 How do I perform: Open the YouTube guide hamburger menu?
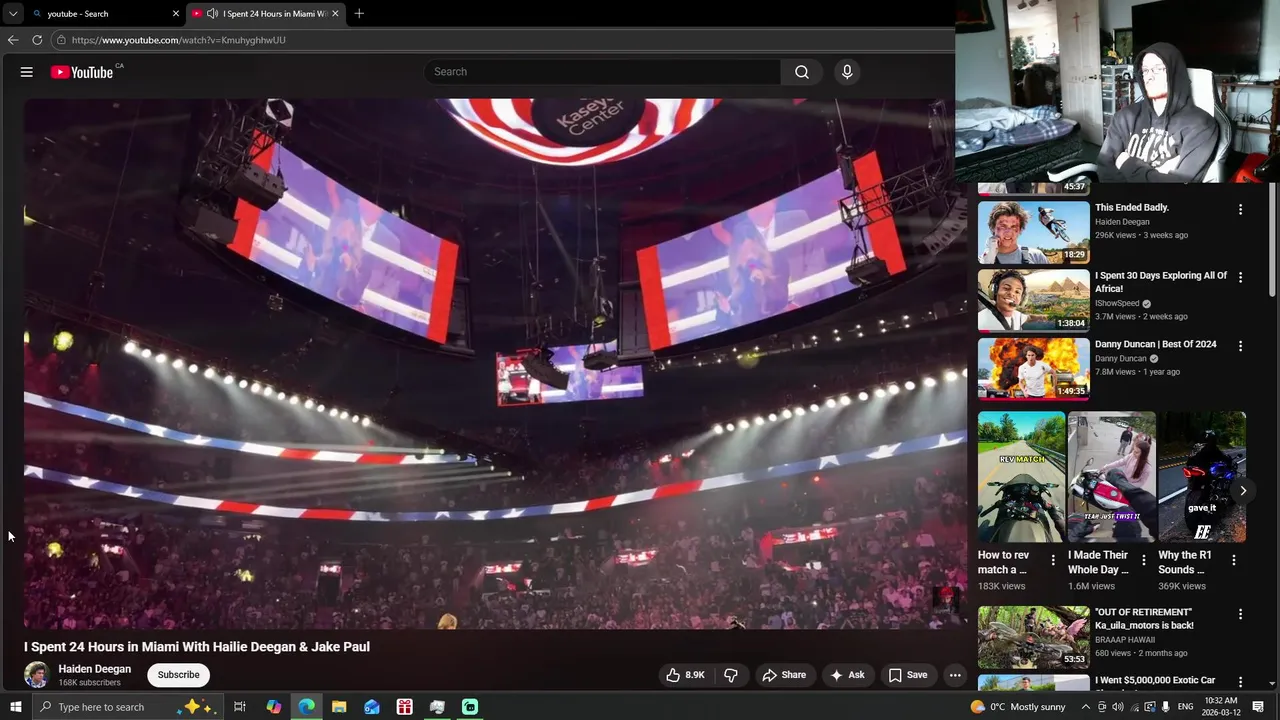(x=27, y=72)
